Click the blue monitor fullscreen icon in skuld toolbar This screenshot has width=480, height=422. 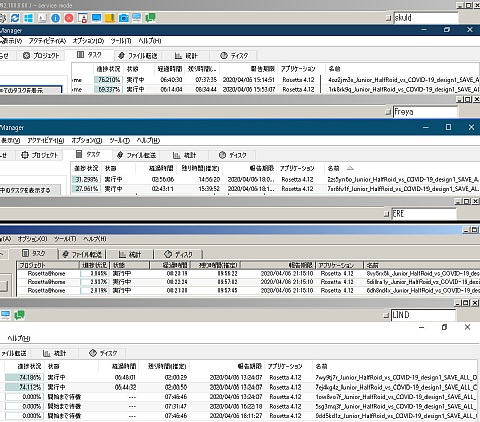pos(96,18)
